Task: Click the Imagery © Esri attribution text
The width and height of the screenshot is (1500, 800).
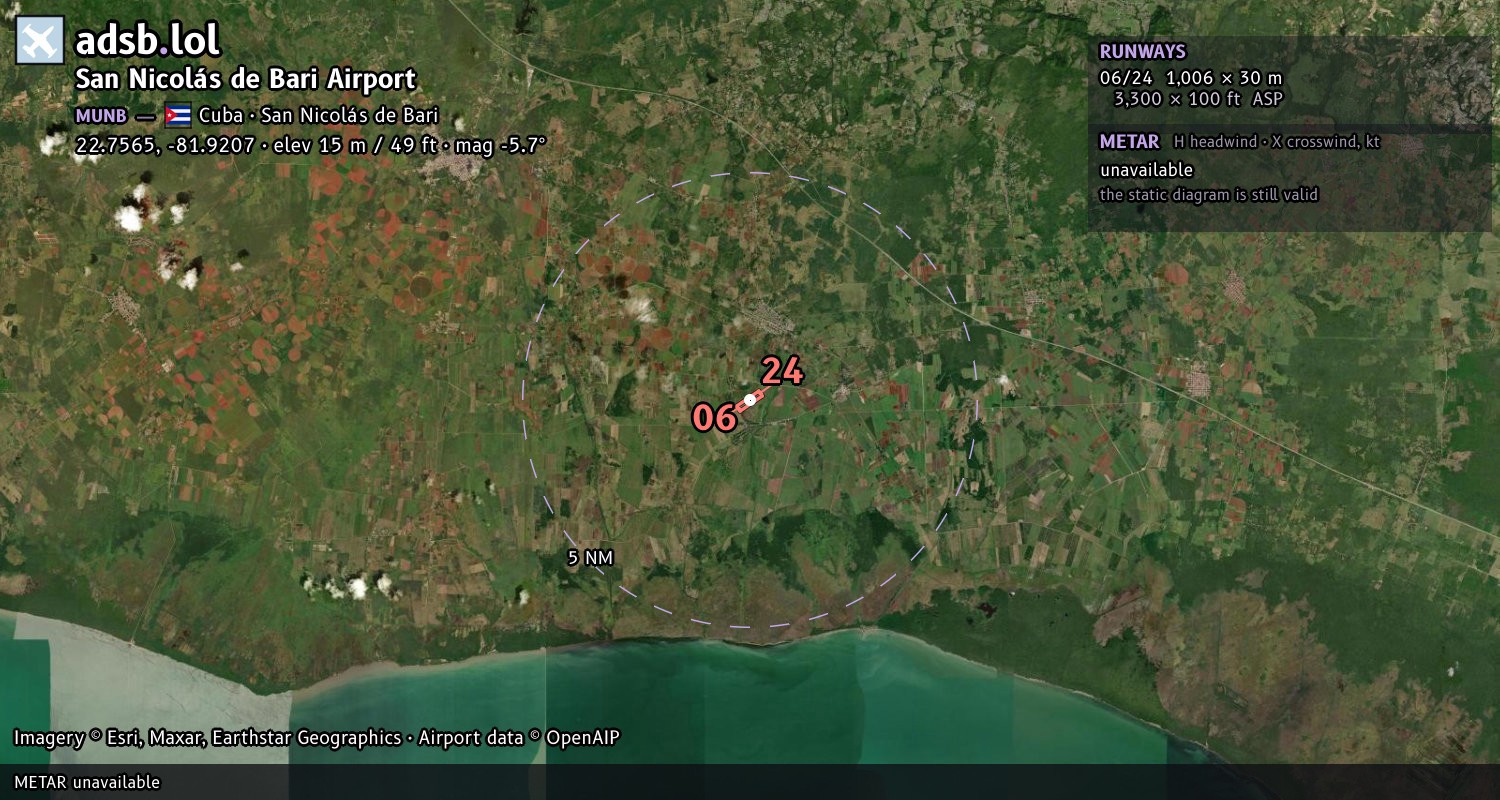Action: coord(316,738)
